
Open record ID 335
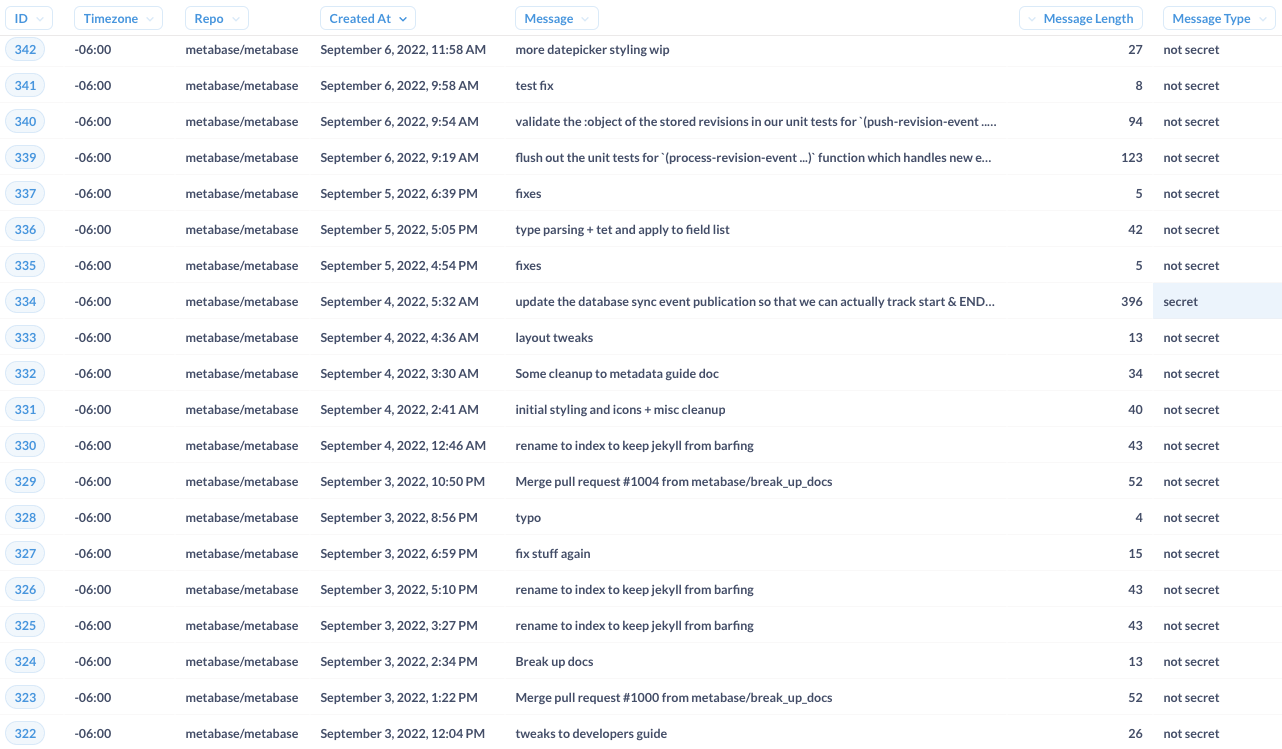[25, 266]
